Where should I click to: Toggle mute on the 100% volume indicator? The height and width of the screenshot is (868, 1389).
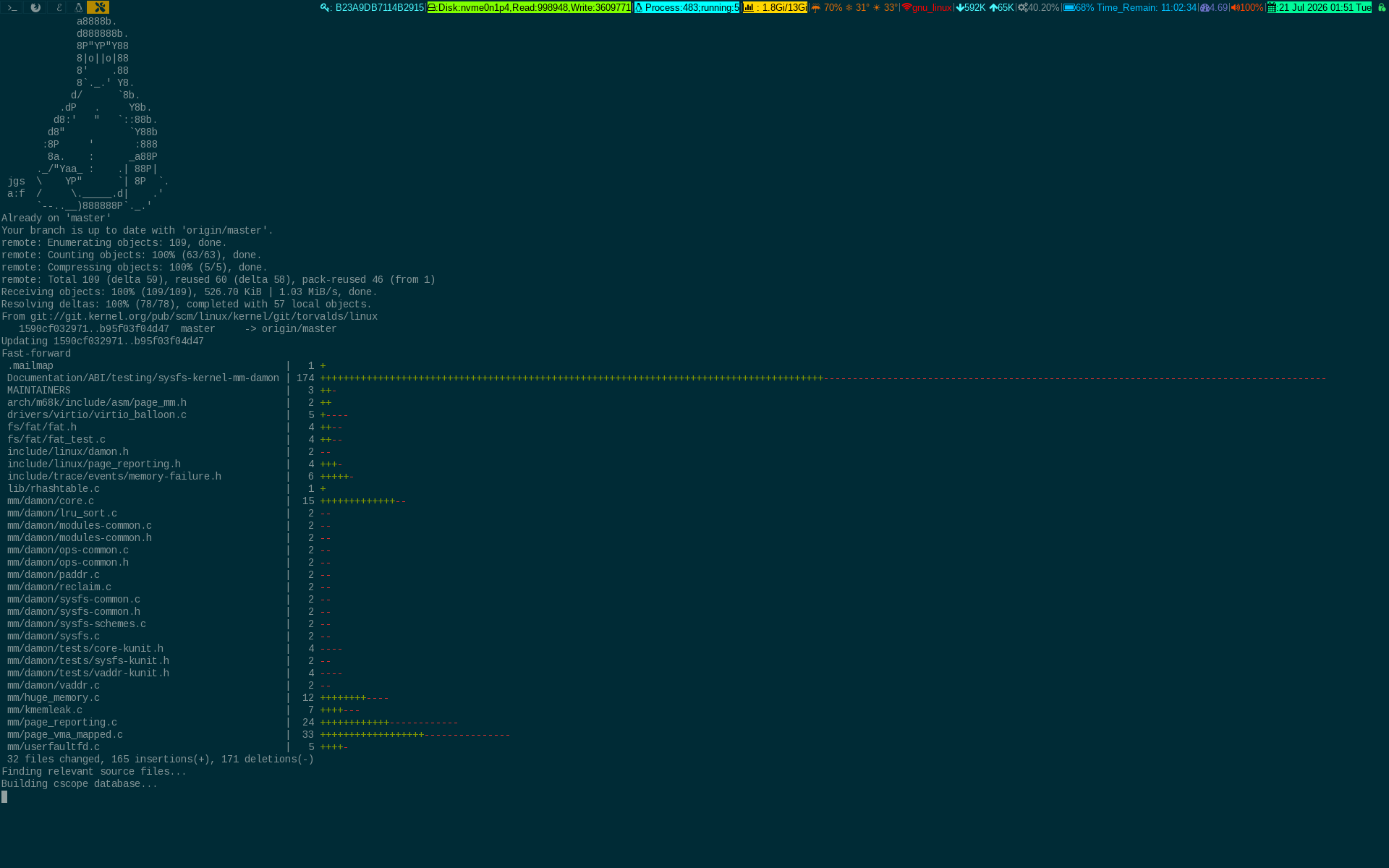tap(1246, 7)
